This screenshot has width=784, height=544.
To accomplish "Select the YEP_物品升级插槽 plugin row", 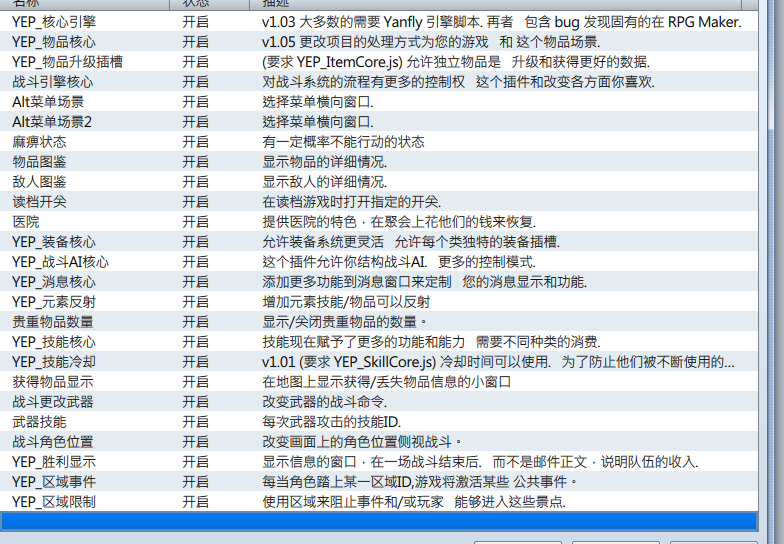I will pyautogui.click(x=379, y=62).
